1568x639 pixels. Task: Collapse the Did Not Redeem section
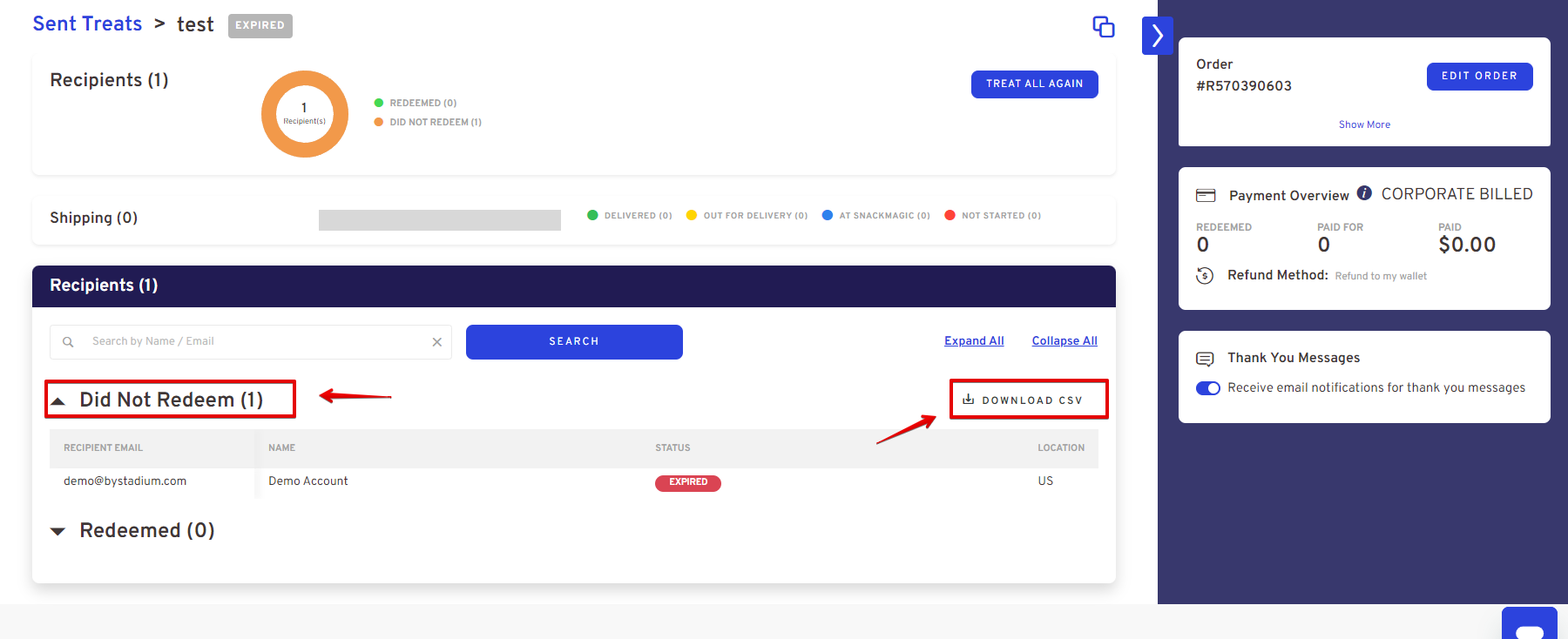coord(58,400)
